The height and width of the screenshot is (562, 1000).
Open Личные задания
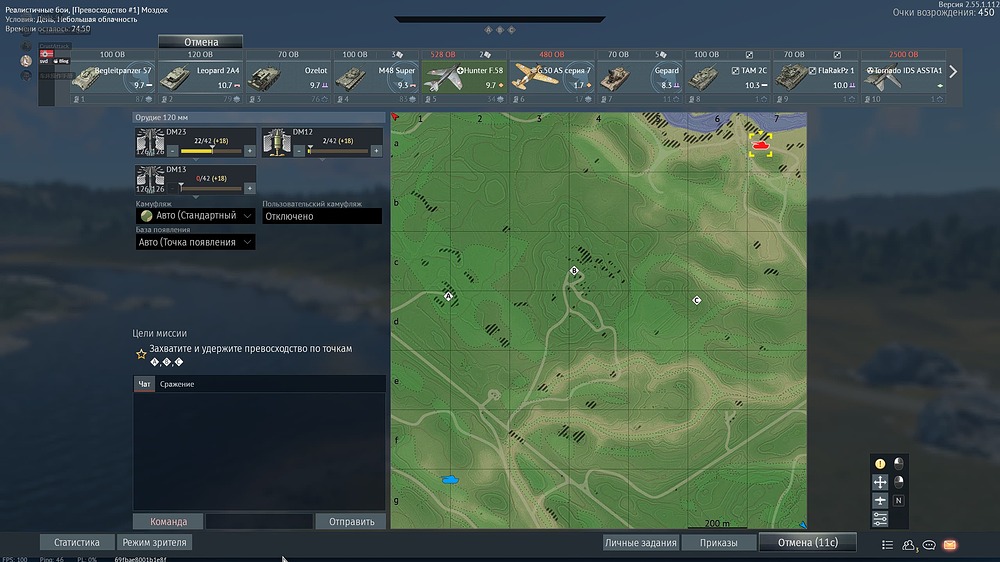tap(640, 543)
